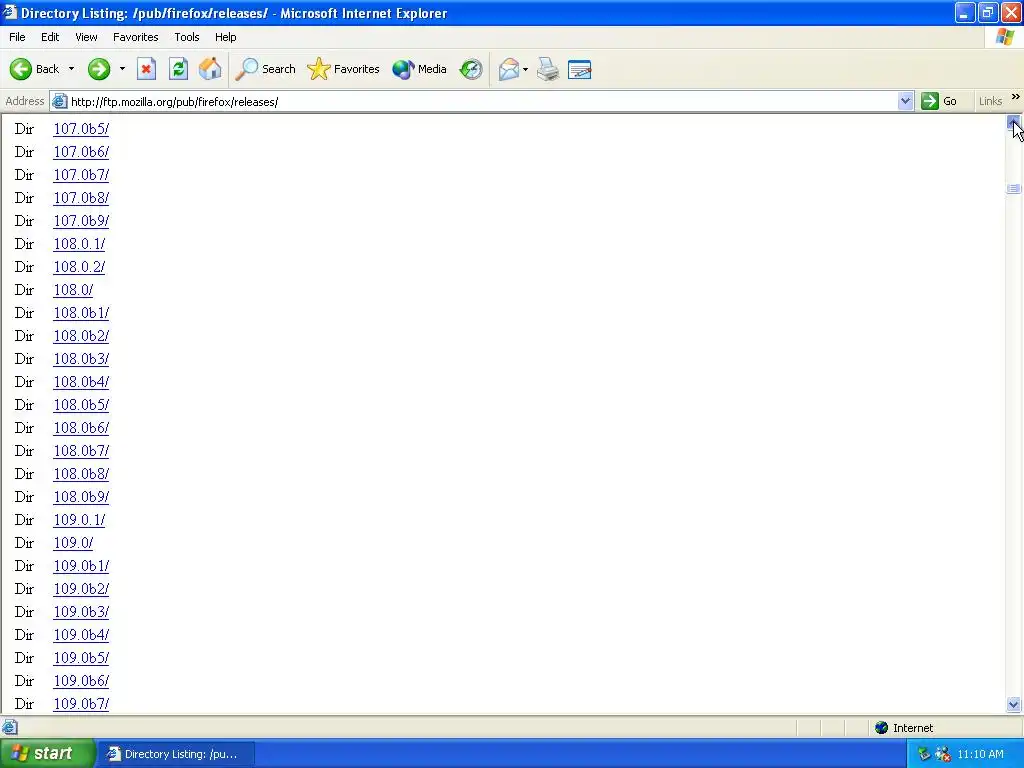Open the Help menu
This screenshot has width=1024, height=768.
coord(225,37)
